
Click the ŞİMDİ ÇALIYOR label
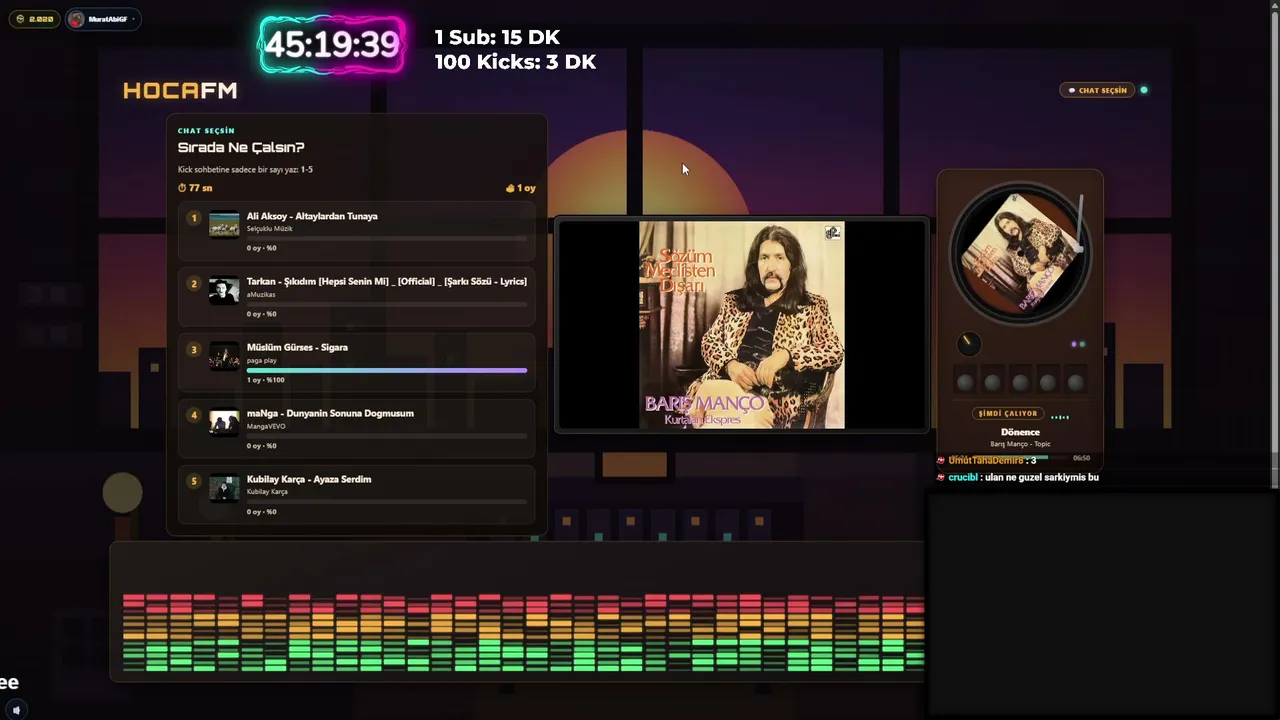pyautogui.click(x=1008, y=413)
